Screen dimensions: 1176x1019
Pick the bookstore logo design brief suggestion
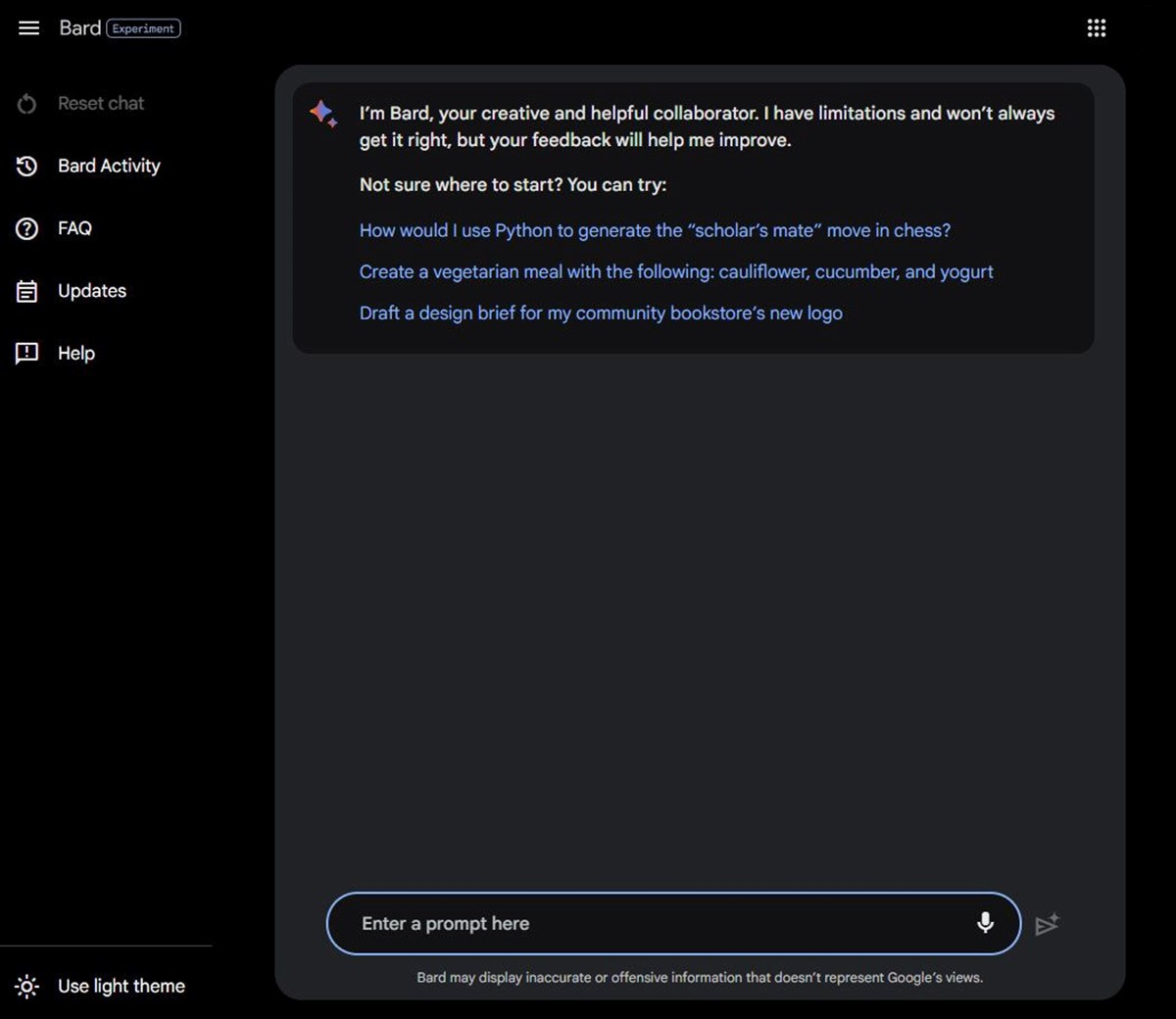pyautogui.click(x=601, y=314)
